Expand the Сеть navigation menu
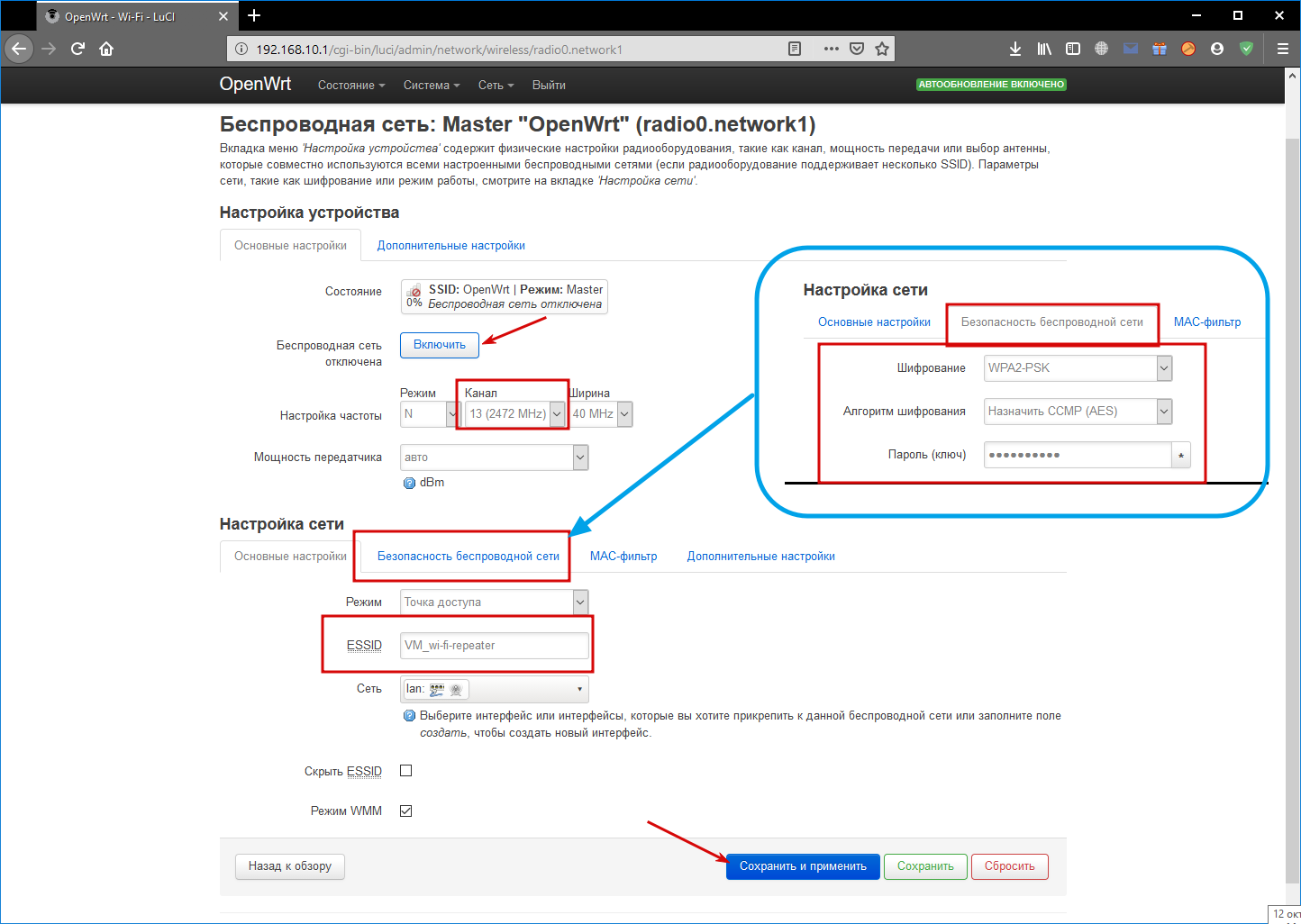 496,86
